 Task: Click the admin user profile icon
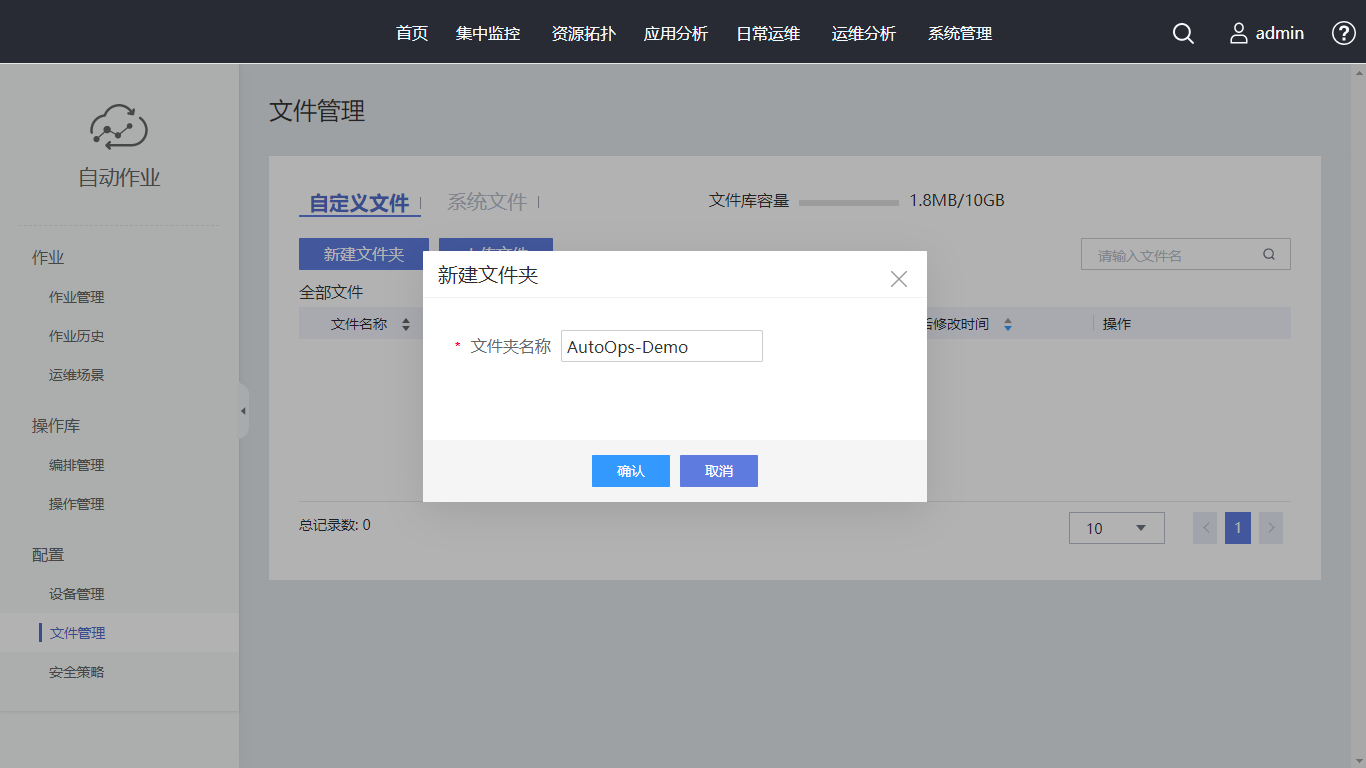1239,34
